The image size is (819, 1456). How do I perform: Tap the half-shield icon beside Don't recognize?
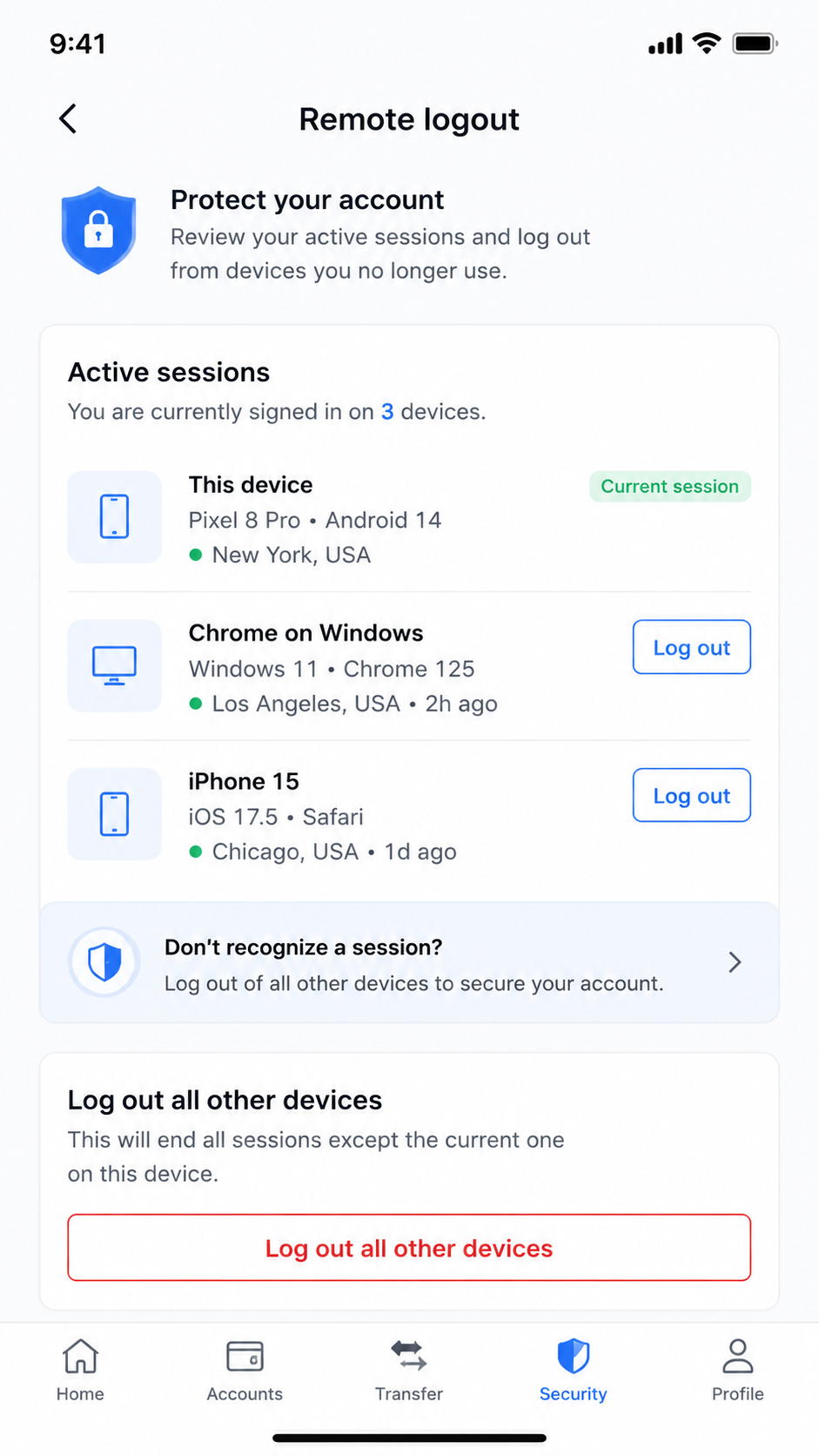pos(104,962)
